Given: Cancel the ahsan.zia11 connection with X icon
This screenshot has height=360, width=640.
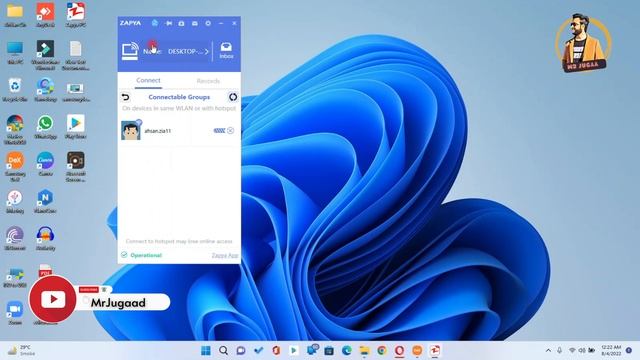Looking at the screenshot, I should [231, 131].
